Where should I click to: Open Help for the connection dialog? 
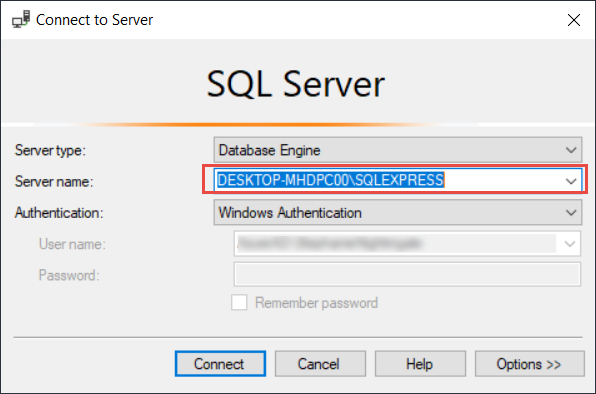pos(420,364)
